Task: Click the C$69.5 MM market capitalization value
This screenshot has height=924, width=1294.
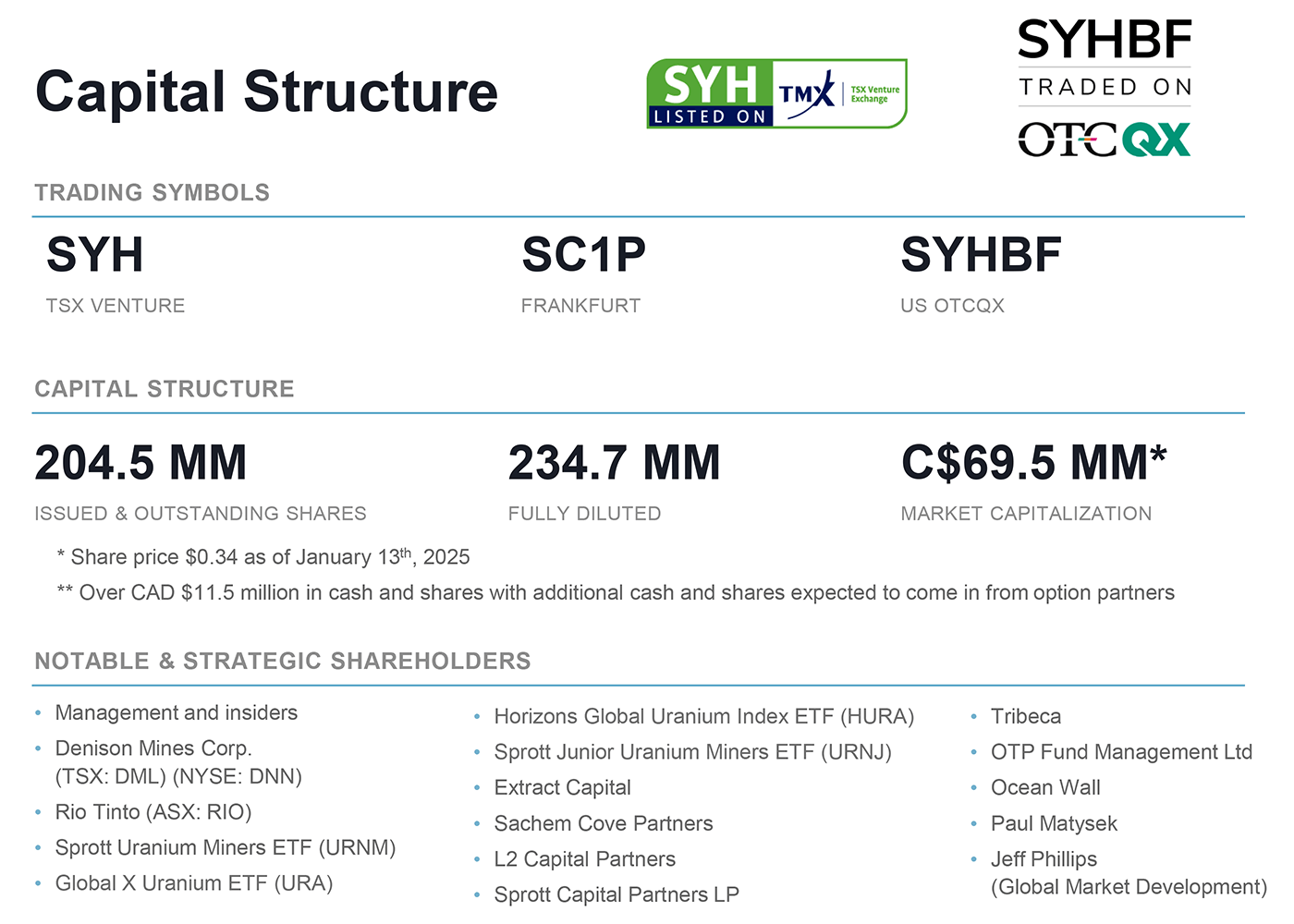Action: pos(1033,463)
